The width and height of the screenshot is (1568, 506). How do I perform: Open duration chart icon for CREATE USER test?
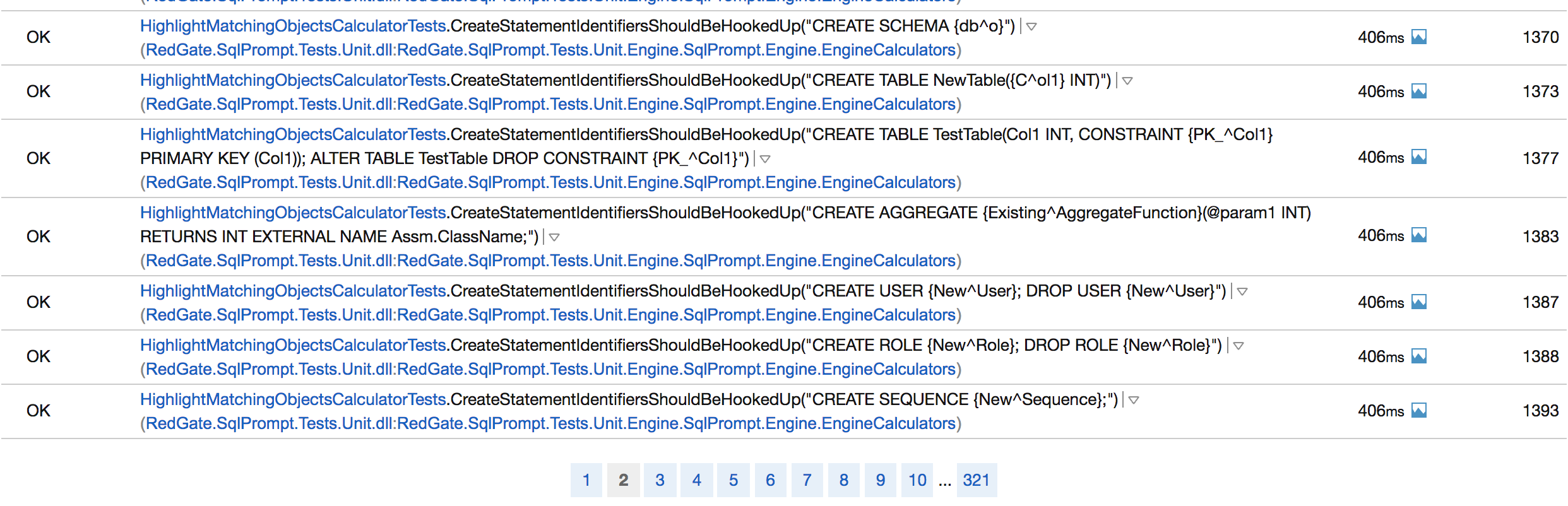[x=1418, y=302]
